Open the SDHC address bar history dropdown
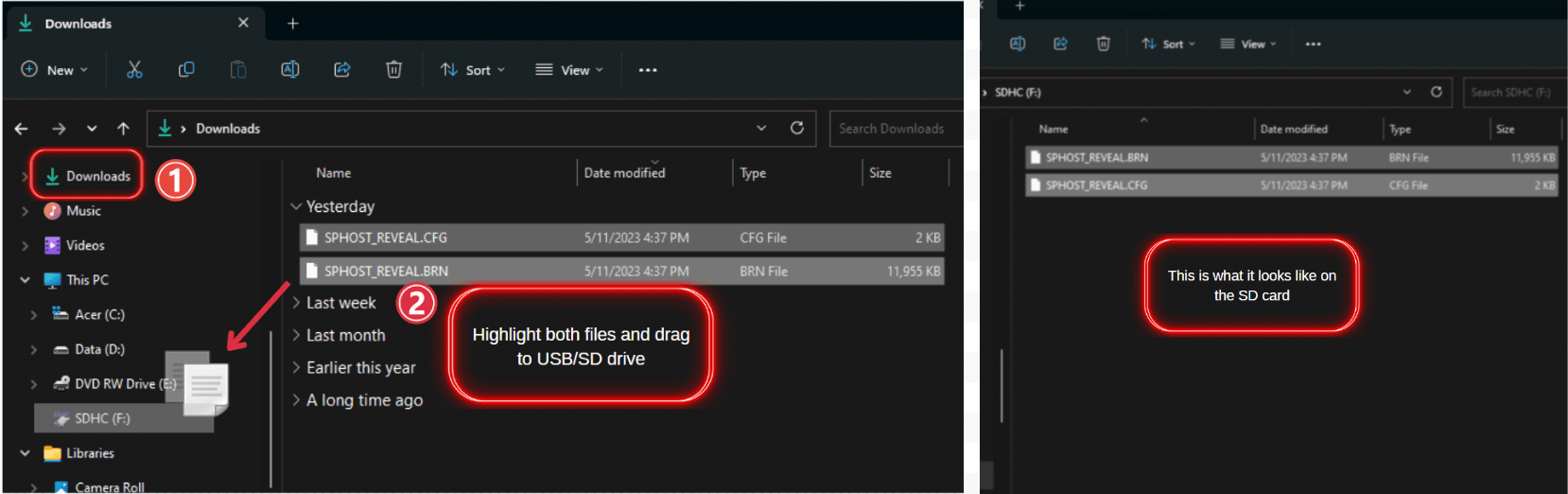 1407,92
